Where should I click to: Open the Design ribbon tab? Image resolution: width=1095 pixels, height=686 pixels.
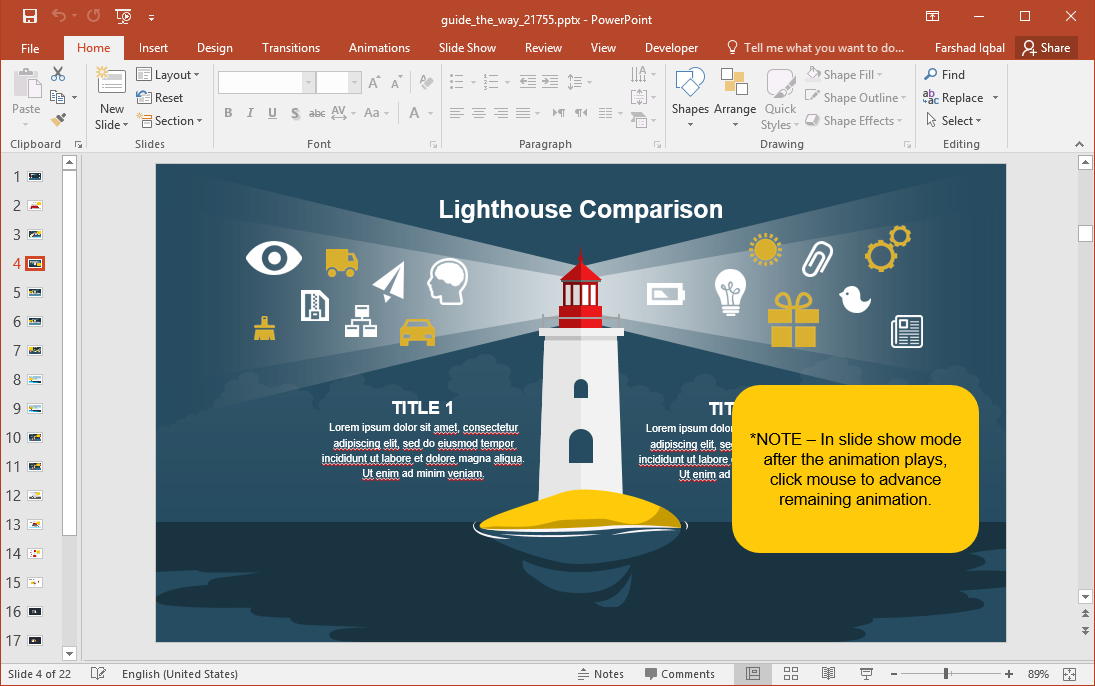point(214,47)
